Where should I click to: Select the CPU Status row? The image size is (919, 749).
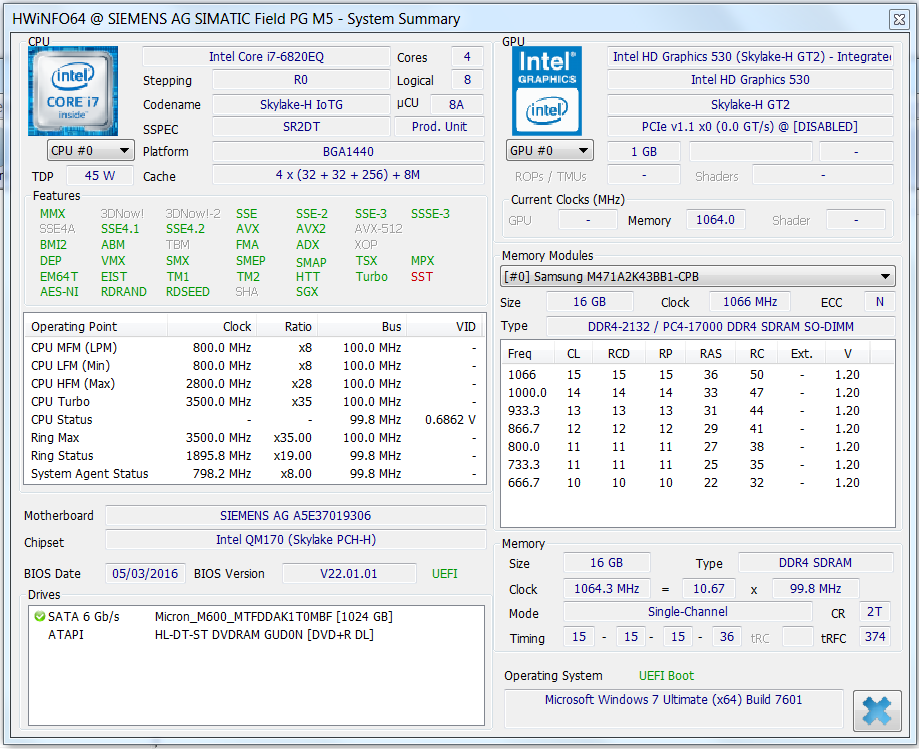[254, 420]
